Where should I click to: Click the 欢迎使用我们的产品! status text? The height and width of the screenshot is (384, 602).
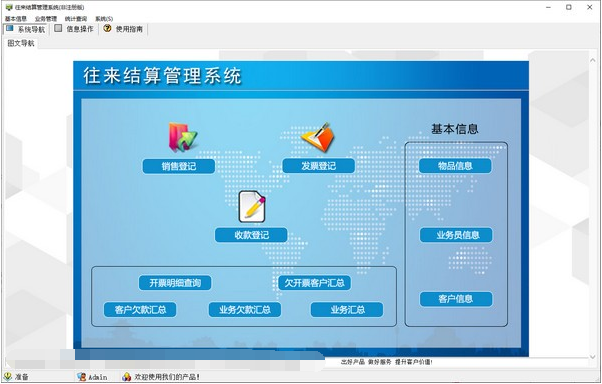tap(167, 377)
